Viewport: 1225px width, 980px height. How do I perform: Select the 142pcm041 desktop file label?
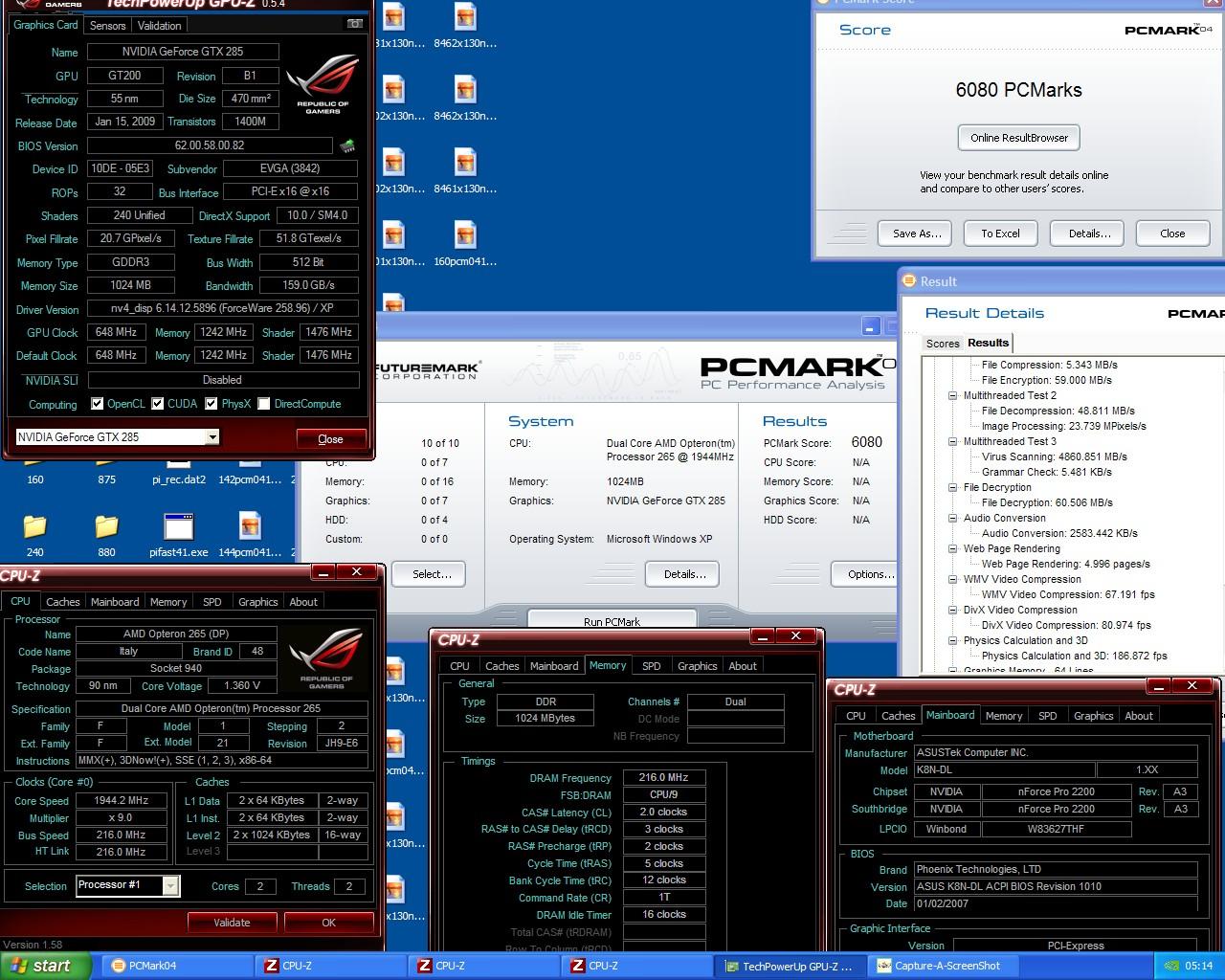[x=250, y=479]
